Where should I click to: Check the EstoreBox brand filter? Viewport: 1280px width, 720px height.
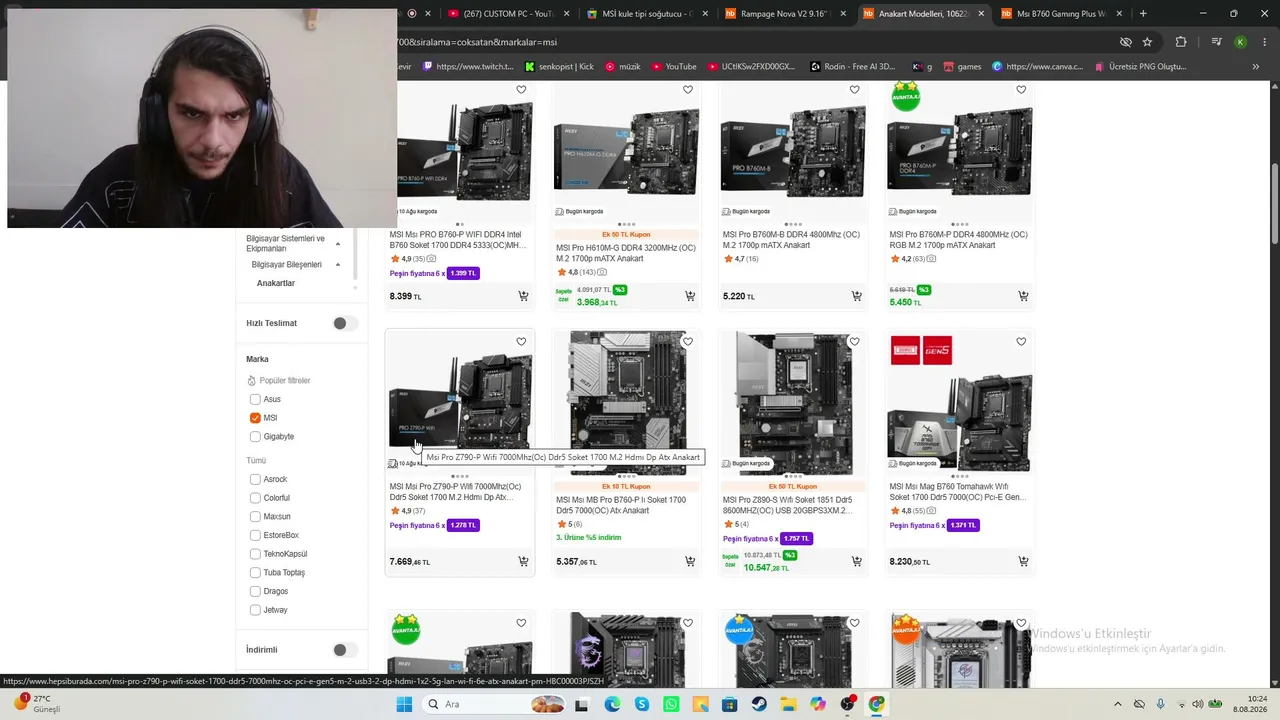click(x=255, y=535)
